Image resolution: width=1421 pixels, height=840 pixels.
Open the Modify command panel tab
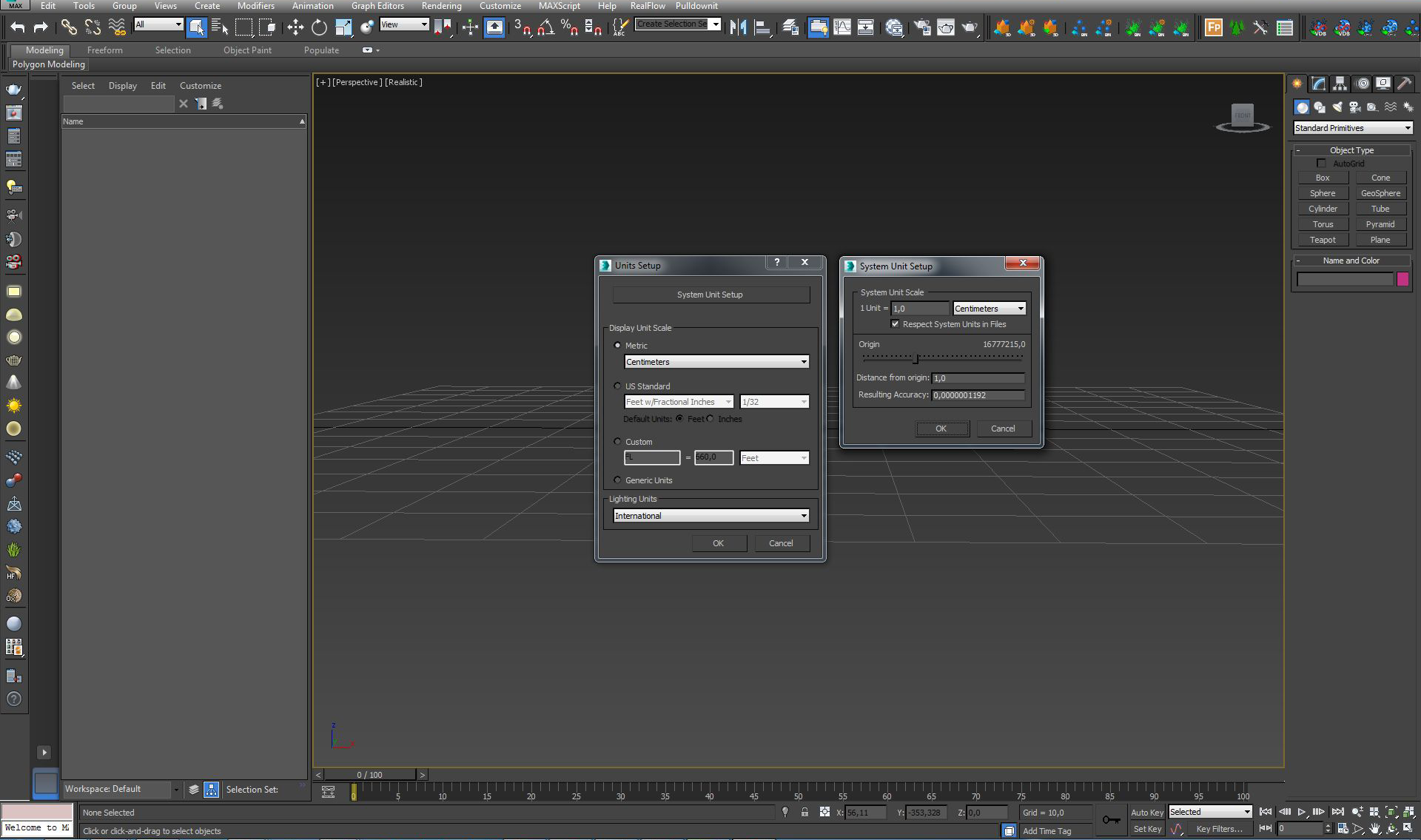point(1318,84)
